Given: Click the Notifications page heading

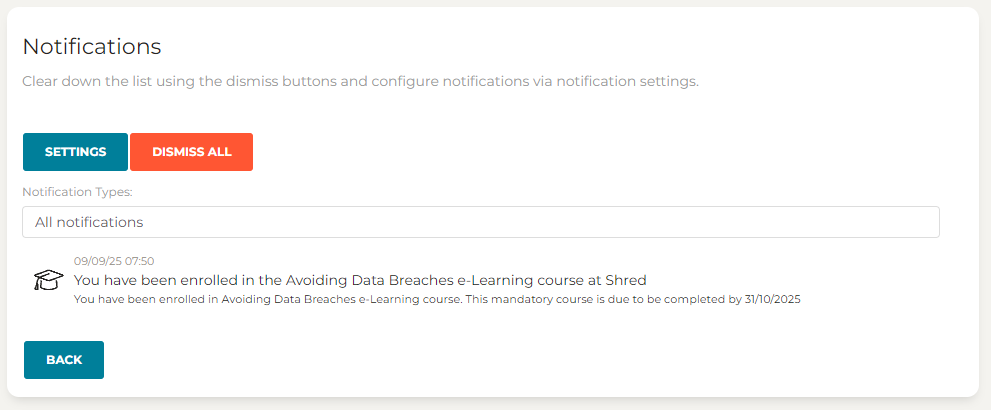Looking at the screenshot, I should (92, 46).
